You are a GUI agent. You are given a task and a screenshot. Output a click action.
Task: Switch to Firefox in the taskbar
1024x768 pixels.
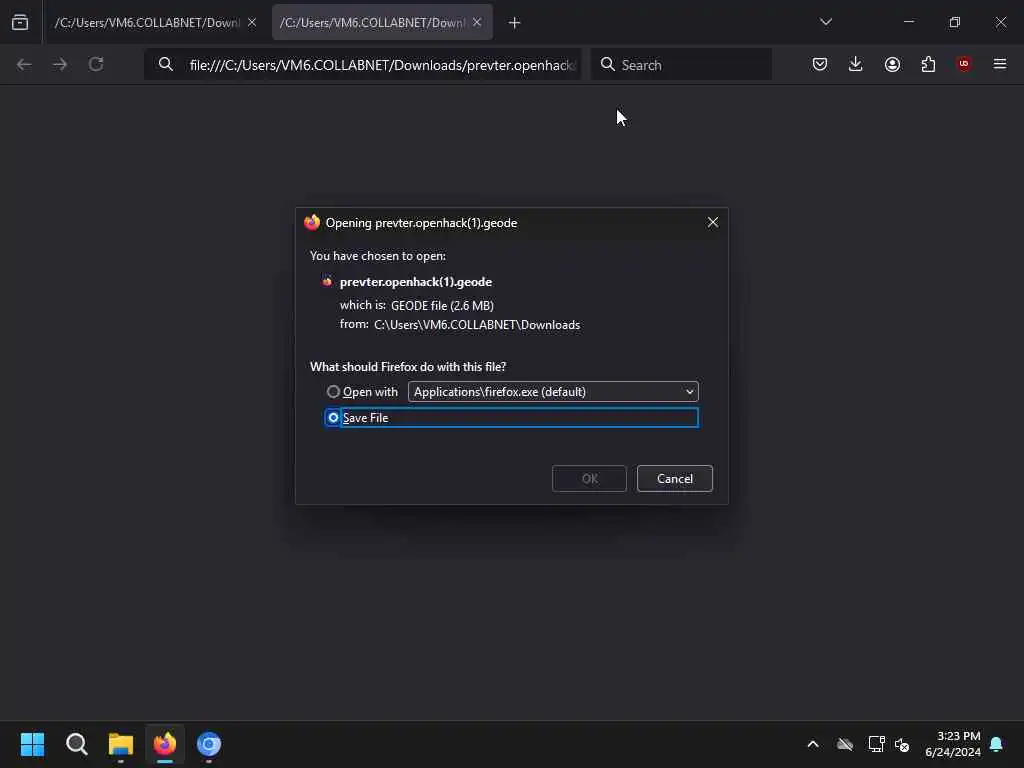[165, 744]
